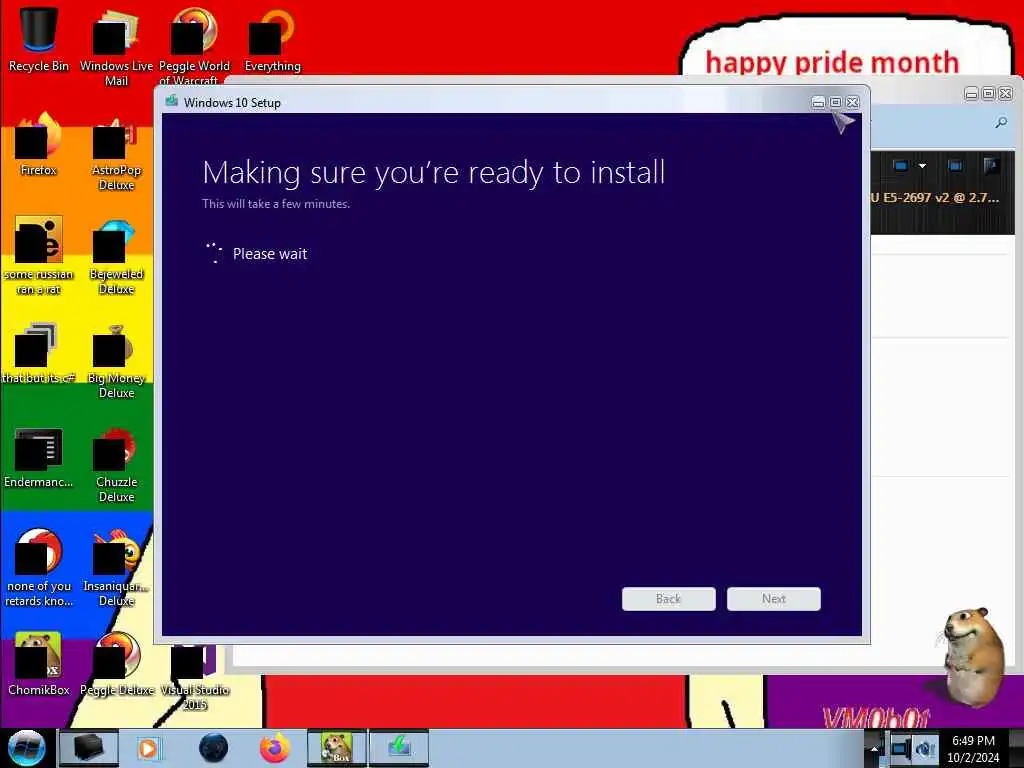Open Visual Studio 2015 desktop icon
Viewport: 1024px width, 768px height.
(194, 678)
